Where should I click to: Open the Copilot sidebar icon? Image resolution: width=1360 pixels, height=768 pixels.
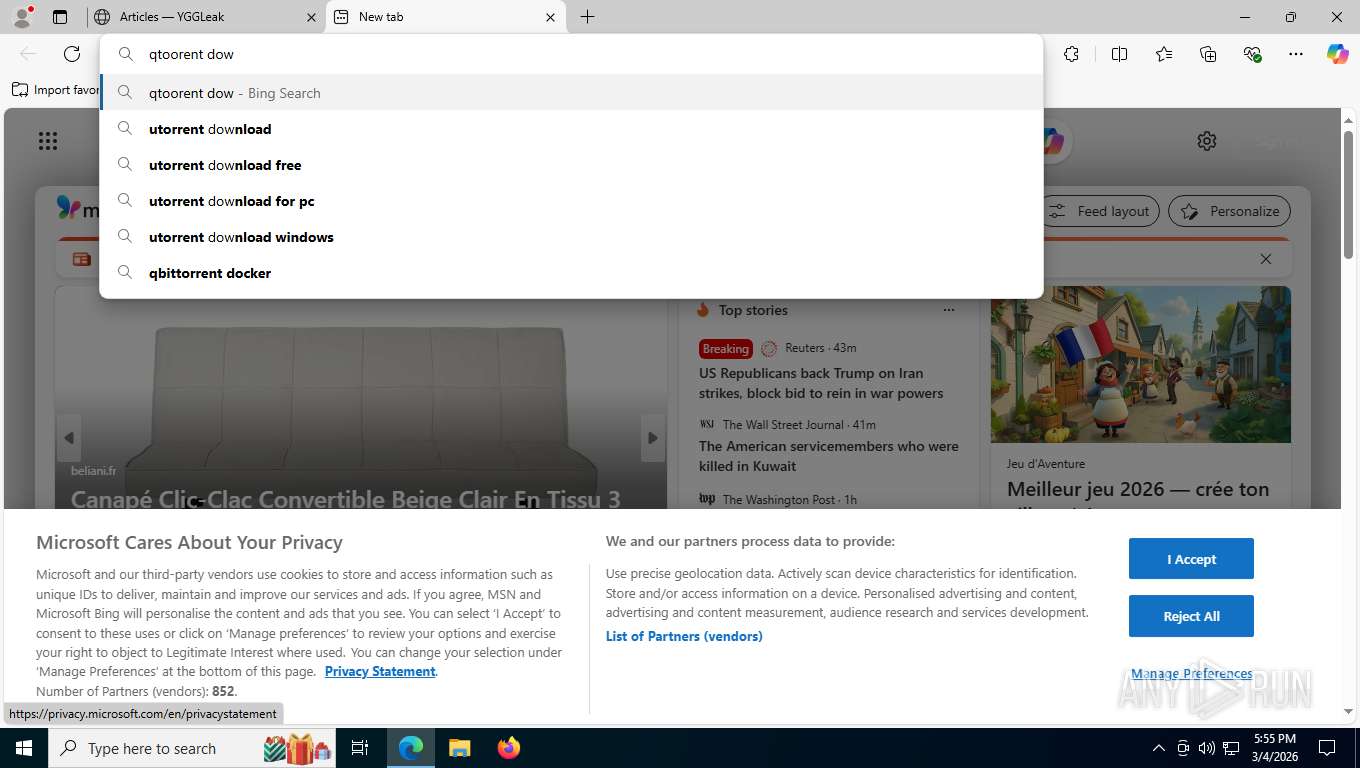pos(1338,54)
